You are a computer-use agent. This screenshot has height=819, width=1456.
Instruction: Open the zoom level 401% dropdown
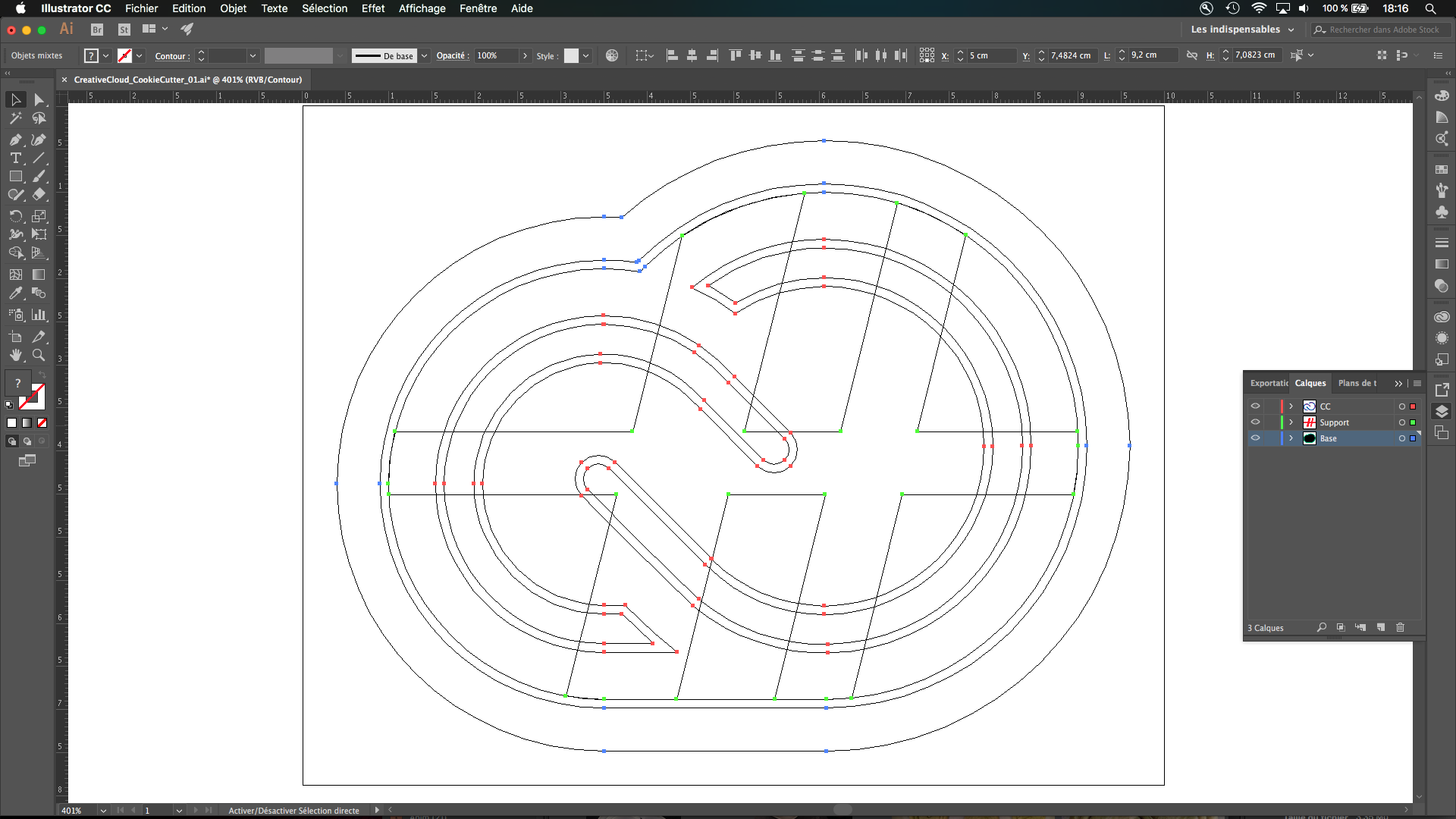[x=103, y=810]
